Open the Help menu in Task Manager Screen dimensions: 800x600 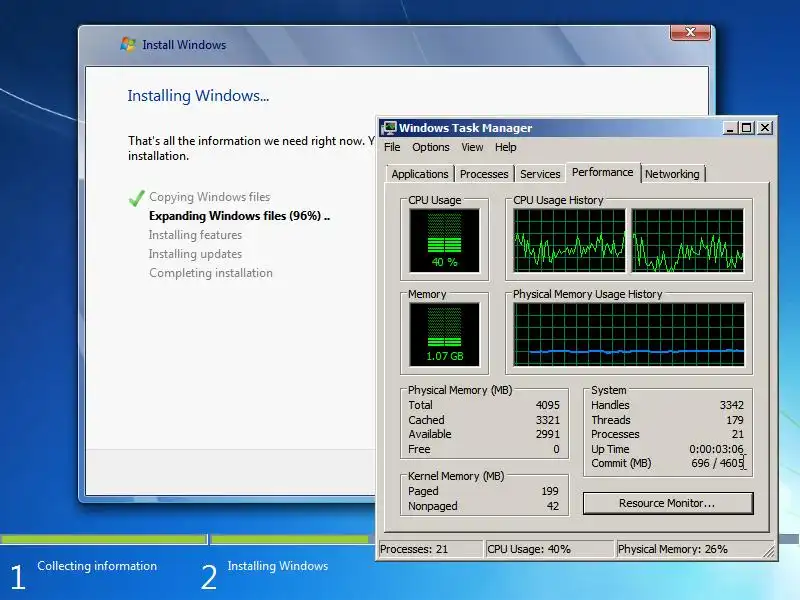coord(505,147)
